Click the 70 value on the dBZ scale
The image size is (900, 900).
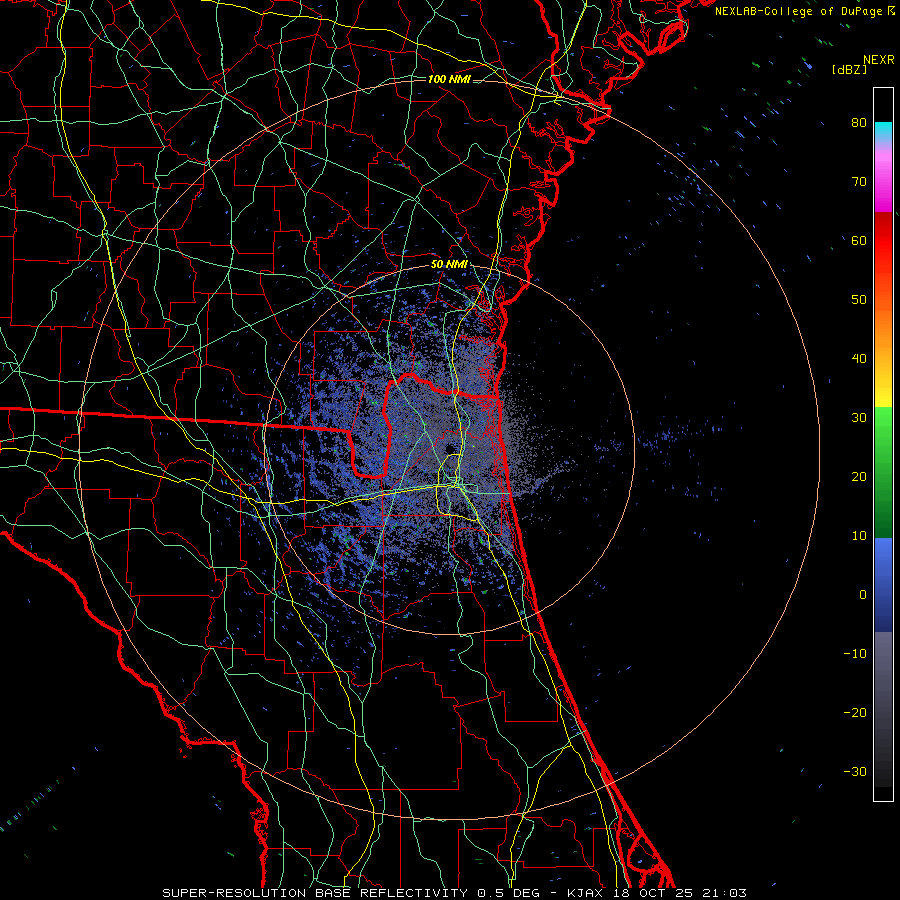click(859, 182)
